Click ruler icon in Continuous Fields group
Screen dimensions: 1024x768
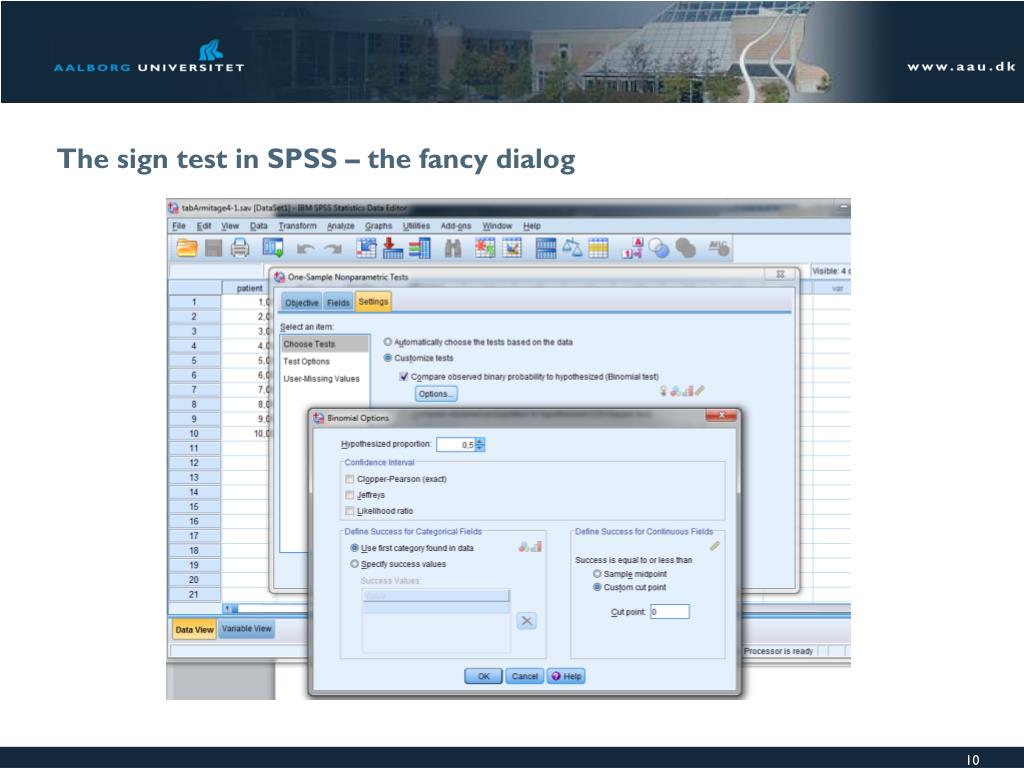(714, 545)
